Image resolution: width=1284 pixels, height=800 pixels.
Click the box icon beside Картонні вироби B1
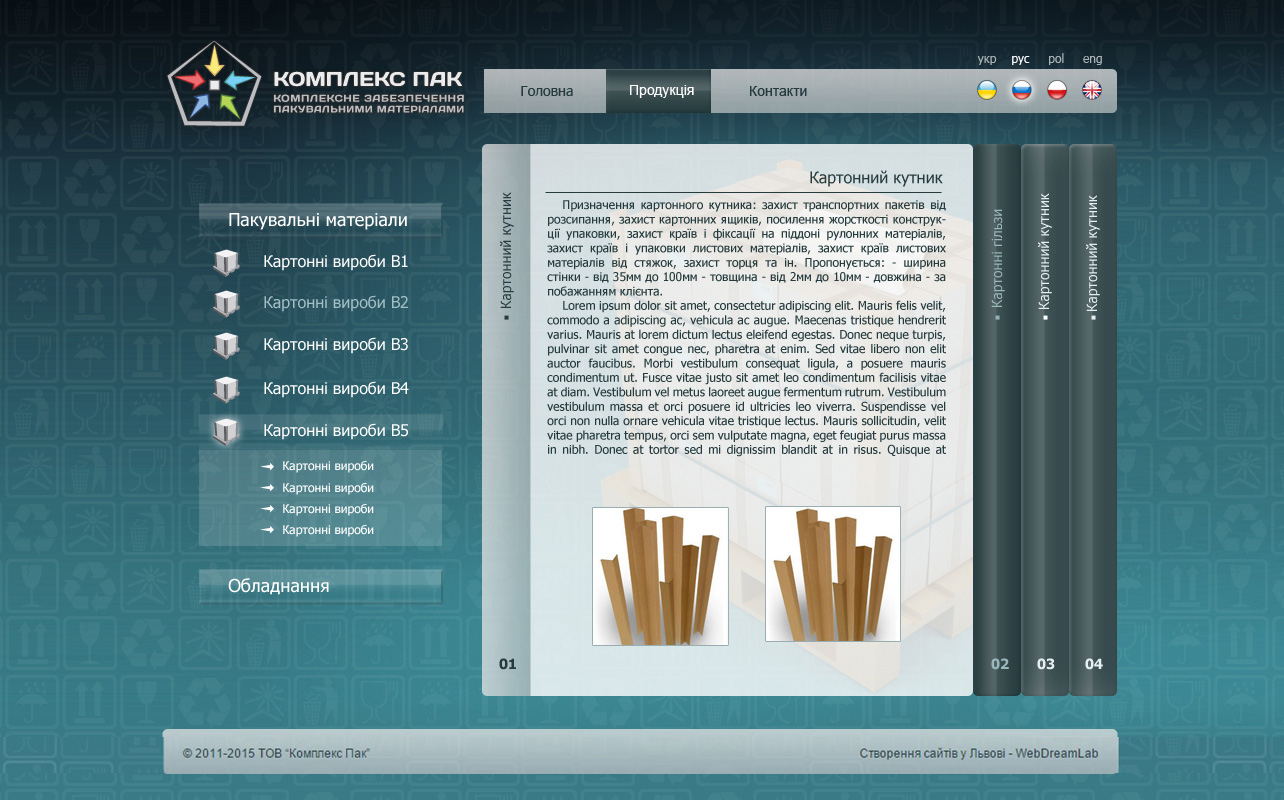(226, 262)
